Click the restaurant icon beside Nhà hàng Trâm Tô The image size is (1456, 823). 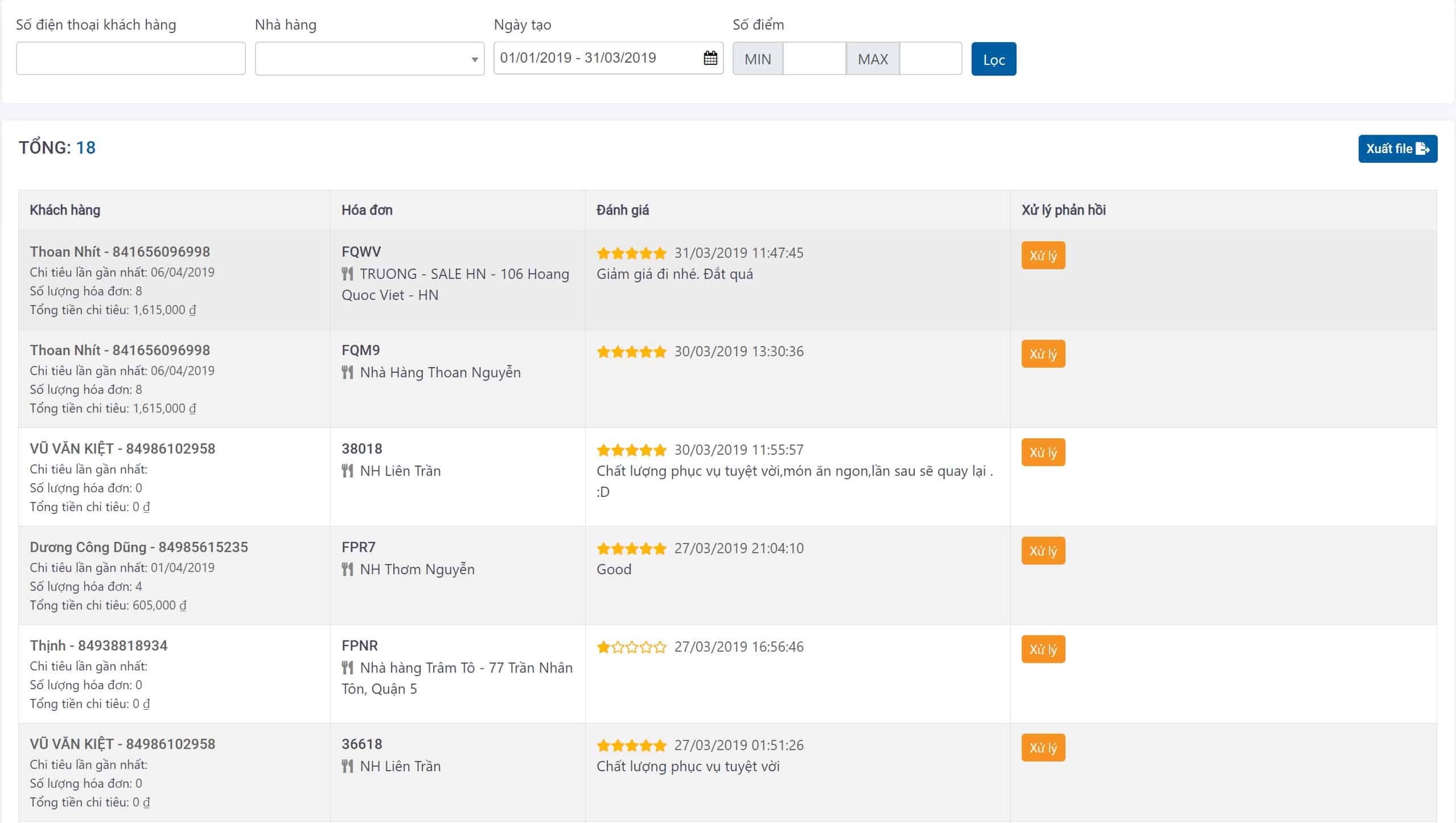click(347, 668)
